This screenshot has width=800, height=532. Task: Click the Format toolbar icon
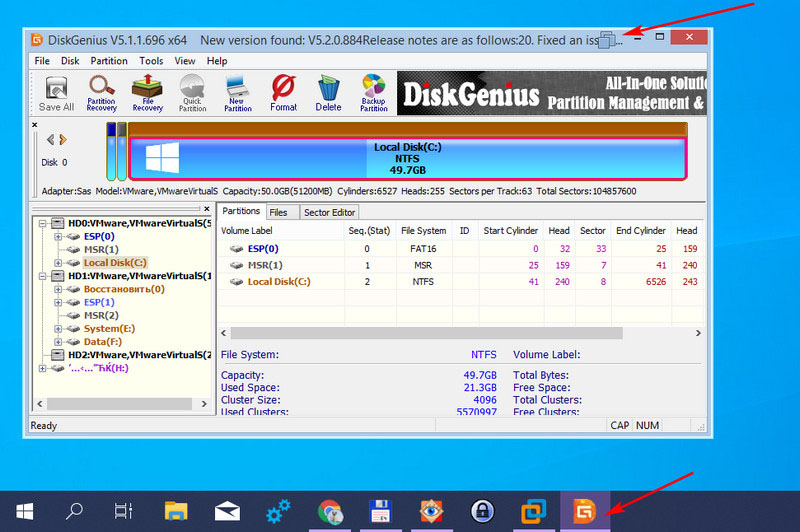[283, 93]
